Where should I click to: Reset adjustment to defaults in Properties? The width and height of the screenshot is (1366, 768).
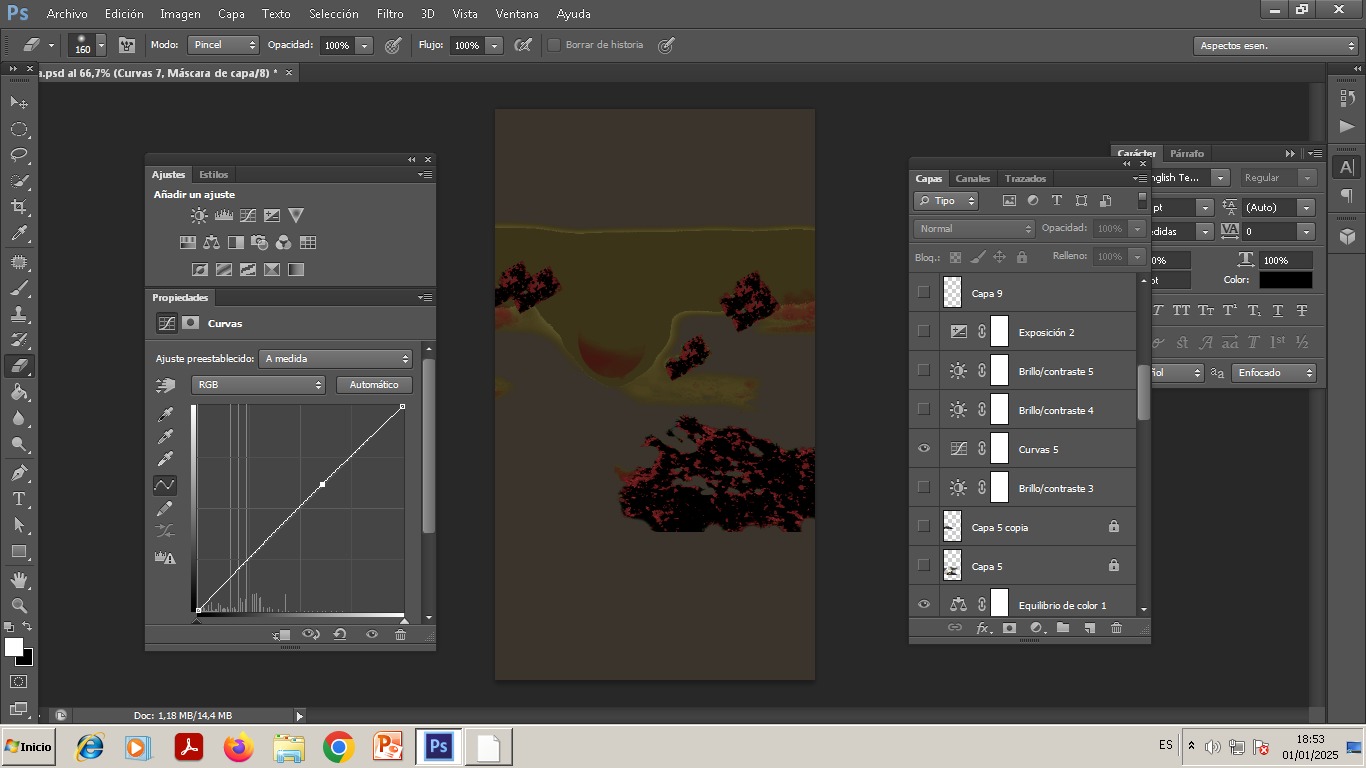(x=340, y=634)
